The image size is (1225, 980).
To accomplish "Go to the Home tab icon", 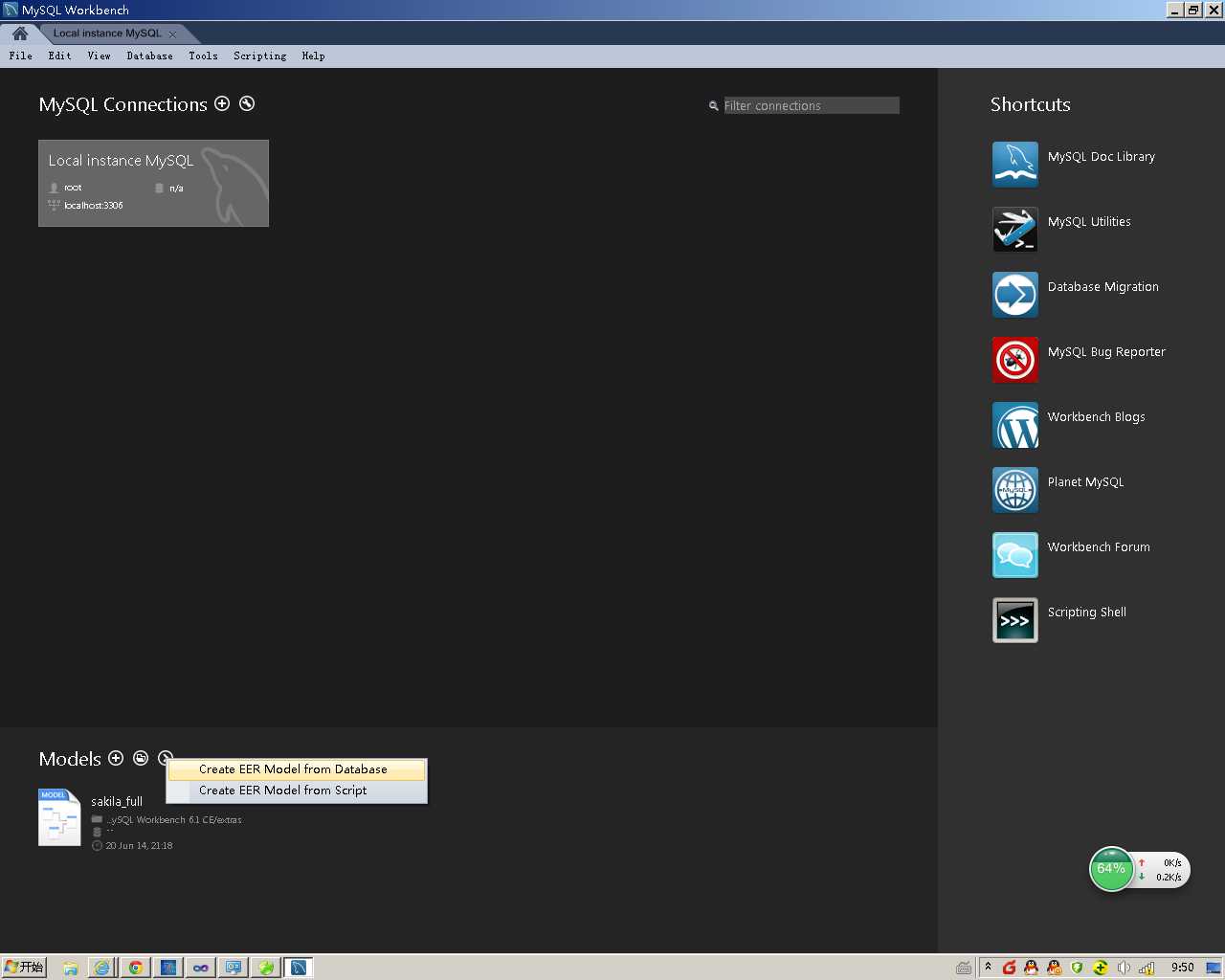I will coord(20,33).
